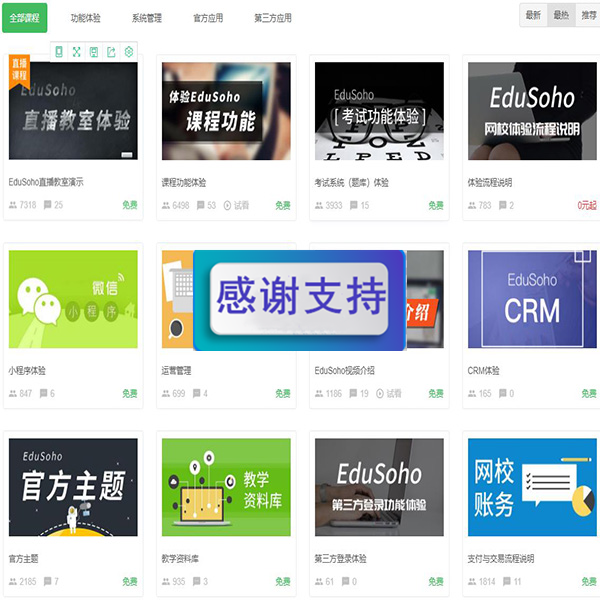
Task: Select the 全部课程 category tab
Action: coord(24,18)
